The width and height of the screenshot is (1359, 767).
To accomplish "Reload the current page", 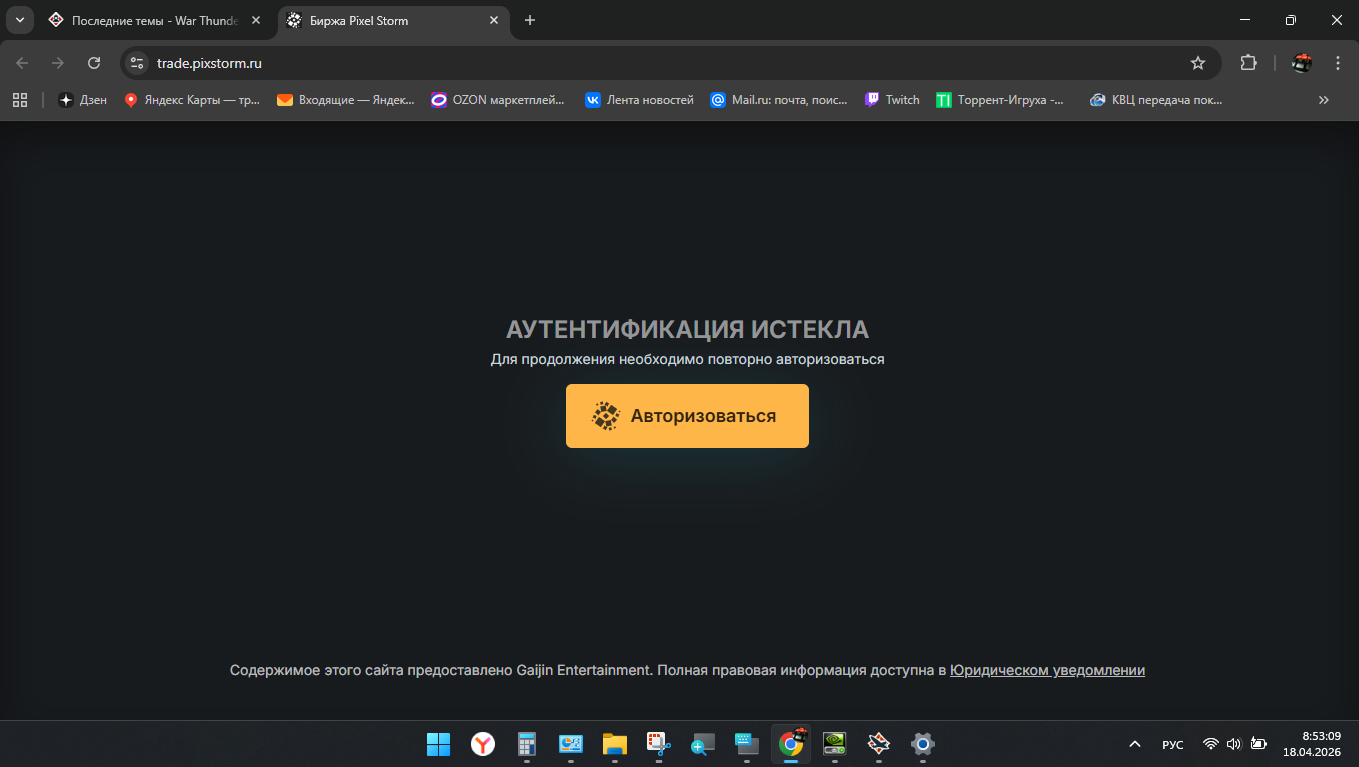I will pos(94,63).
